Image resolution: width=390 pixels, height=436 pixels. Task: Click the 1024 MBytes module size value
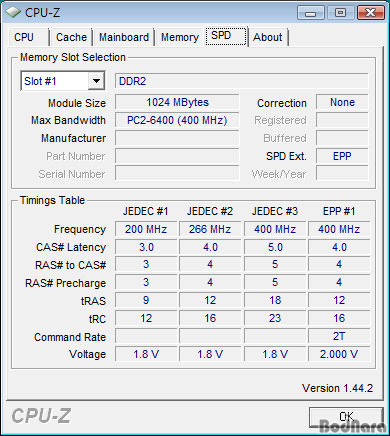[x=177, y=102]
